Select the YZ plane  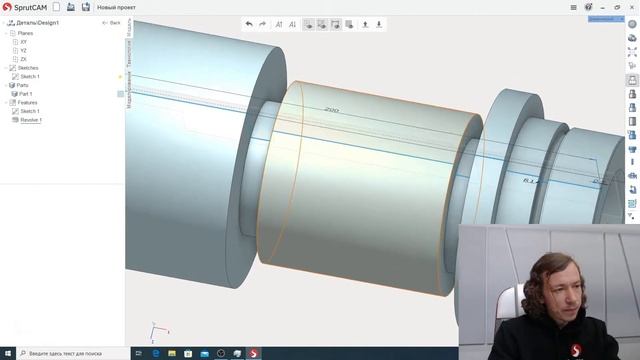pyautogui.click(x=23, y=51)
